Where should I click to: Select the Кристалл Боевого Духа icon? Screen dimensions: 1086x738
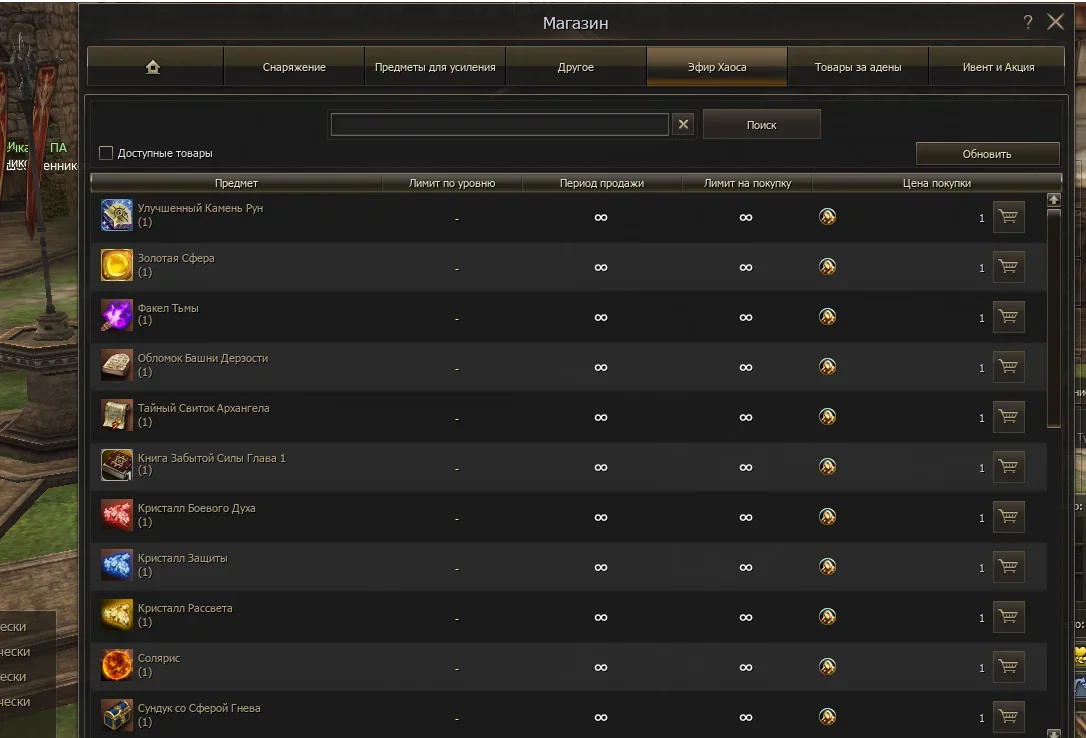click(x=116, y=515)
